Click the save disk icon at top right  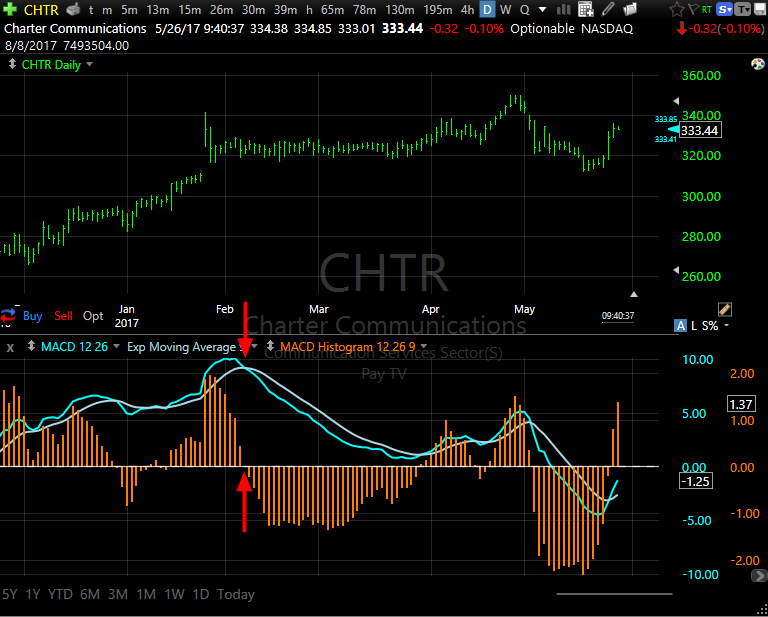coord(760,9)
